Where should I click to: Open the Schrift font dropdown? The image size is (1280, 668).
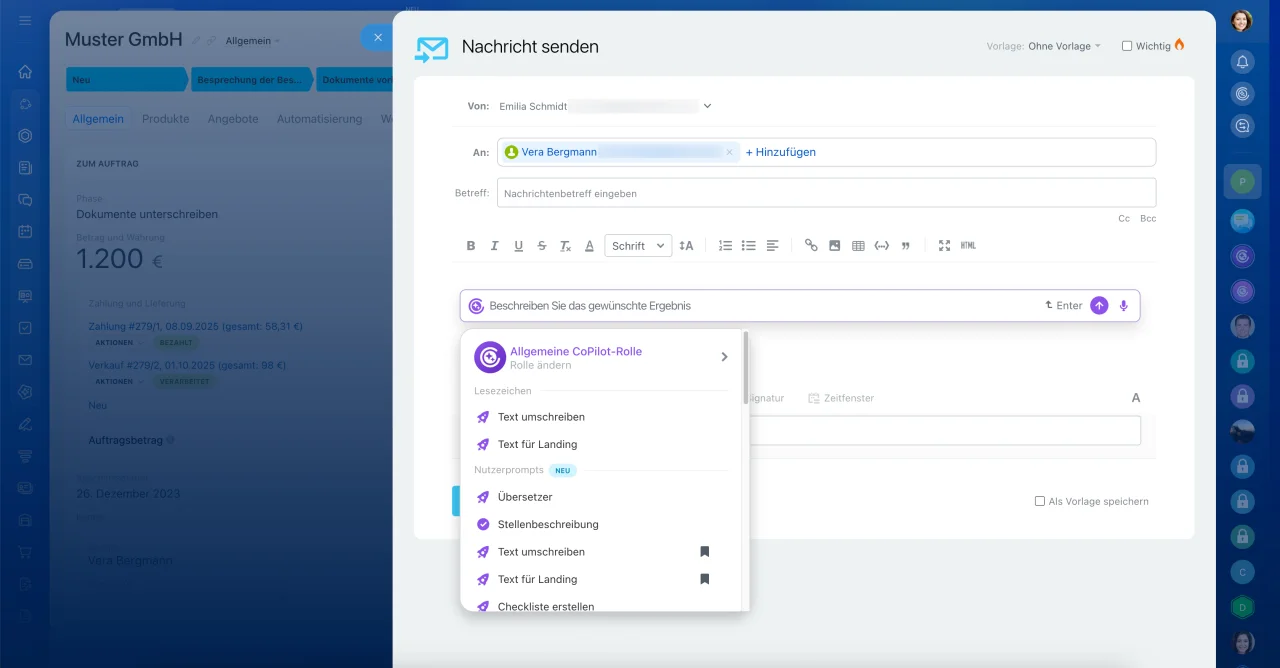pyautogui.click(x=638, y=246)
